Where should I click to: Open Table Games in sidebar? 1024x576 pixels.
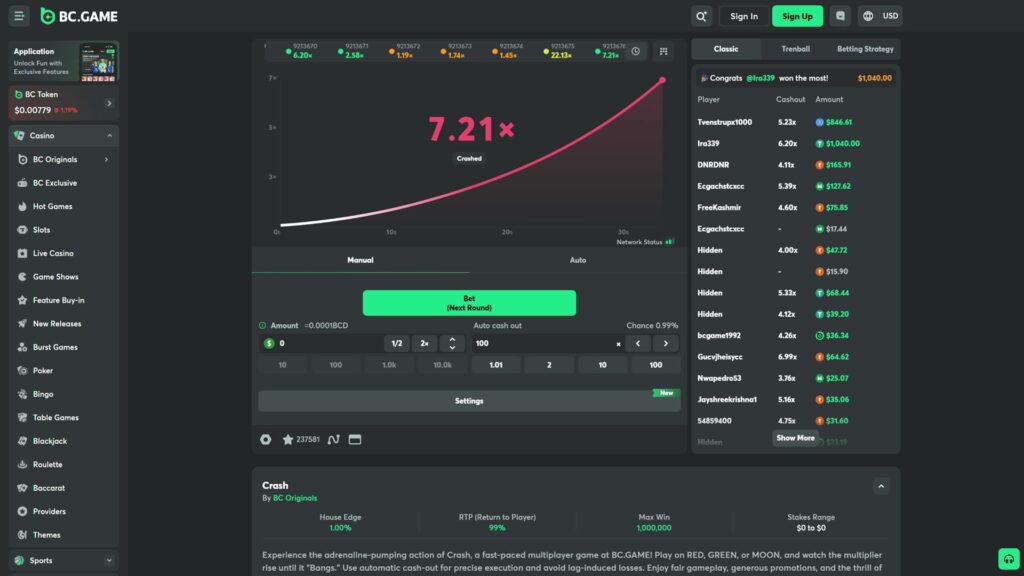pos(56,418)
